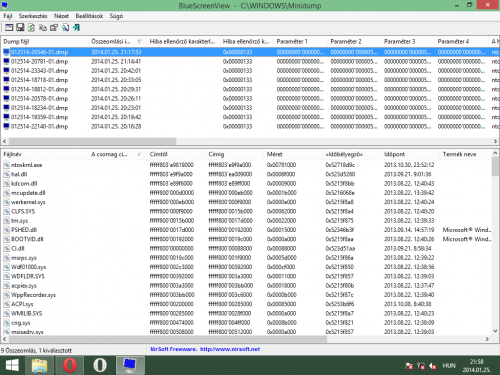Select the 012514-22140-01.dmp row
This screenshot has height=375, width=500.
[x=250, y=126]
